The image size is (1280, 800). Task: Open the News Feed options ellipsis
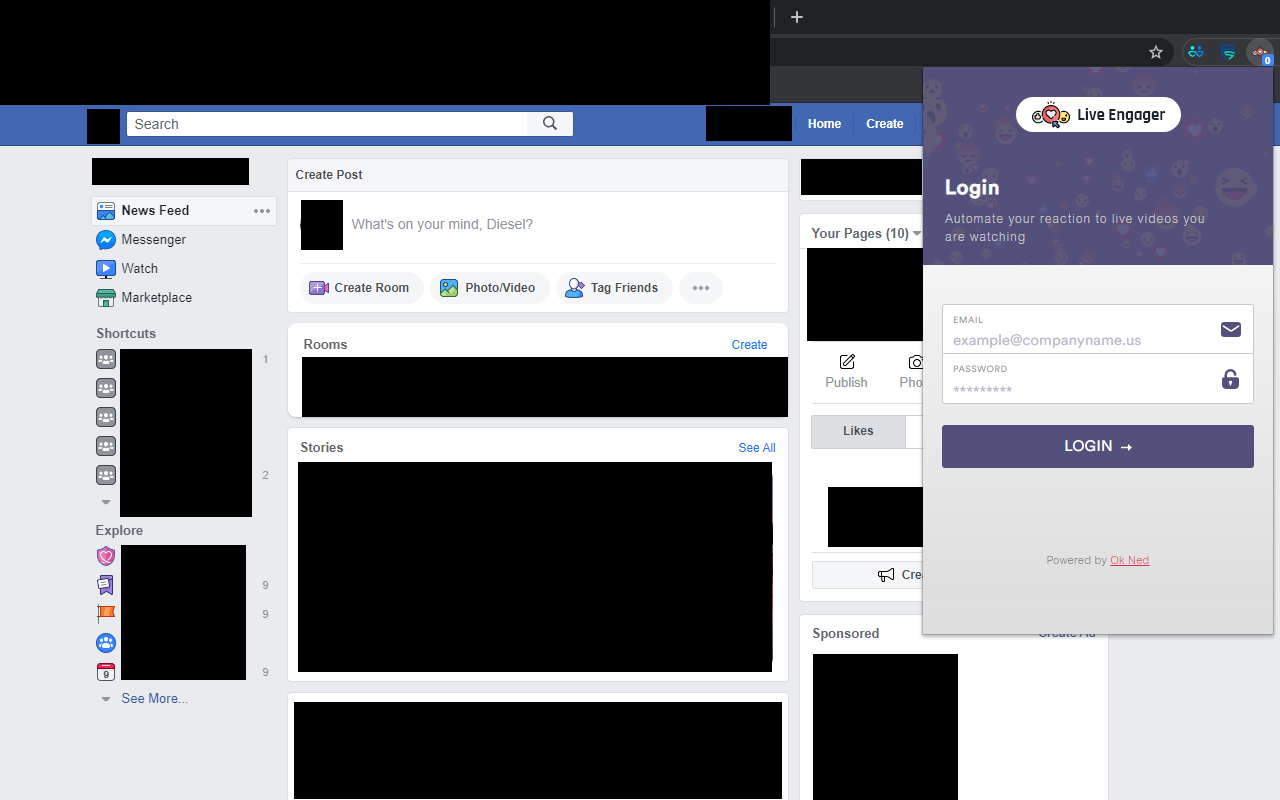tap(262, 211)
